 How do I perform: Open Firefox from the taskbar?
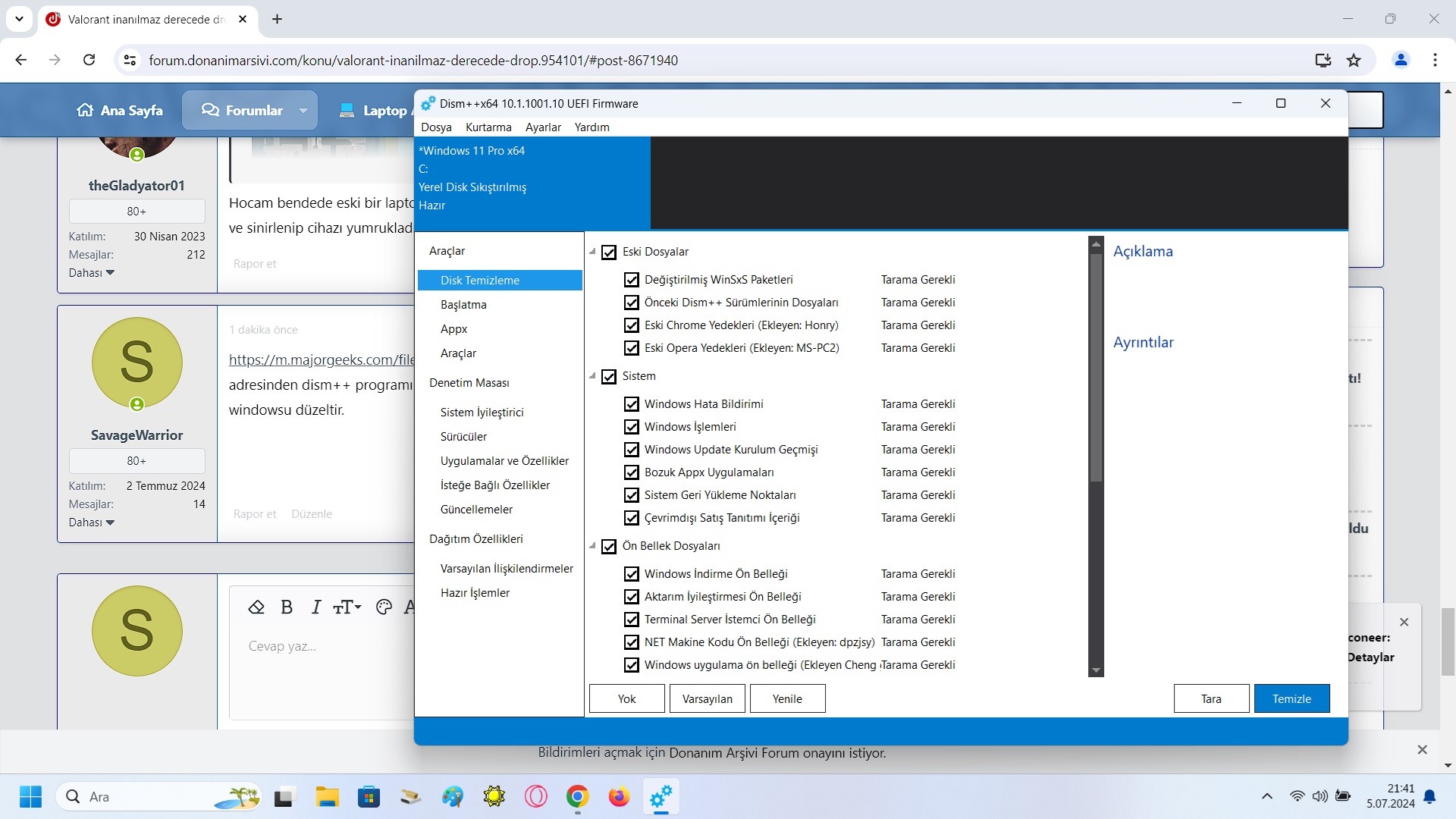(619, 797)
